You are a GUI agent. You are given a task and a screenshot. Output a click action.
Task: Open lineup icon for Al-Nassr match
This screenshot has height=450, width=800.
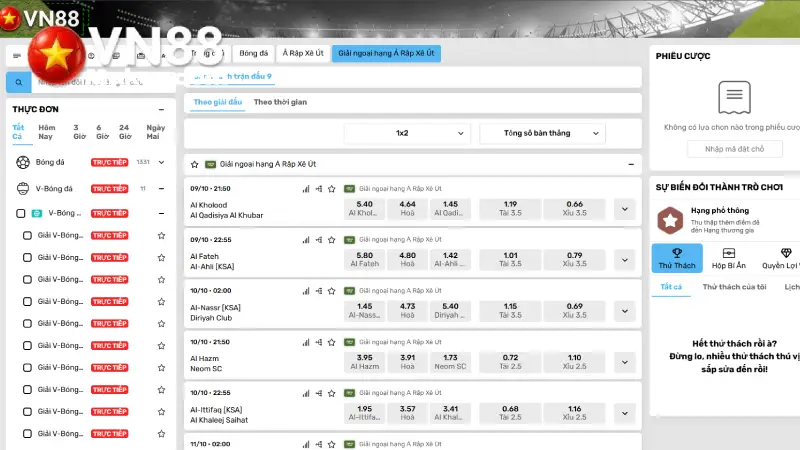[x=319, y=291]
